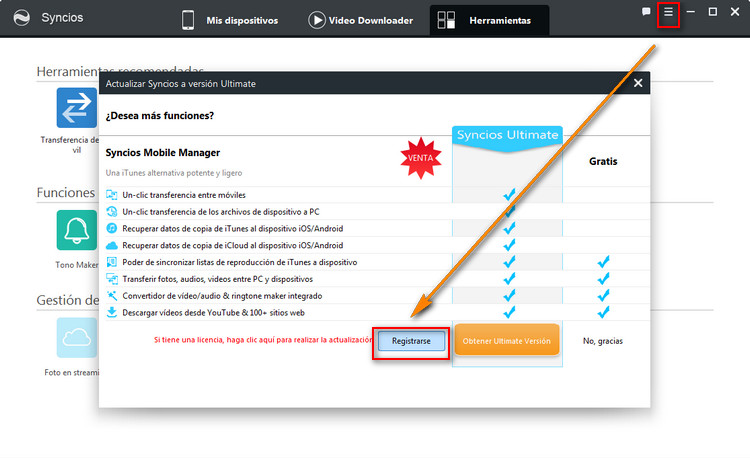The width and height of the screenshot is (750, 458).
Task: Switch to the Video Downloader tab
Action: click(361, 21)
